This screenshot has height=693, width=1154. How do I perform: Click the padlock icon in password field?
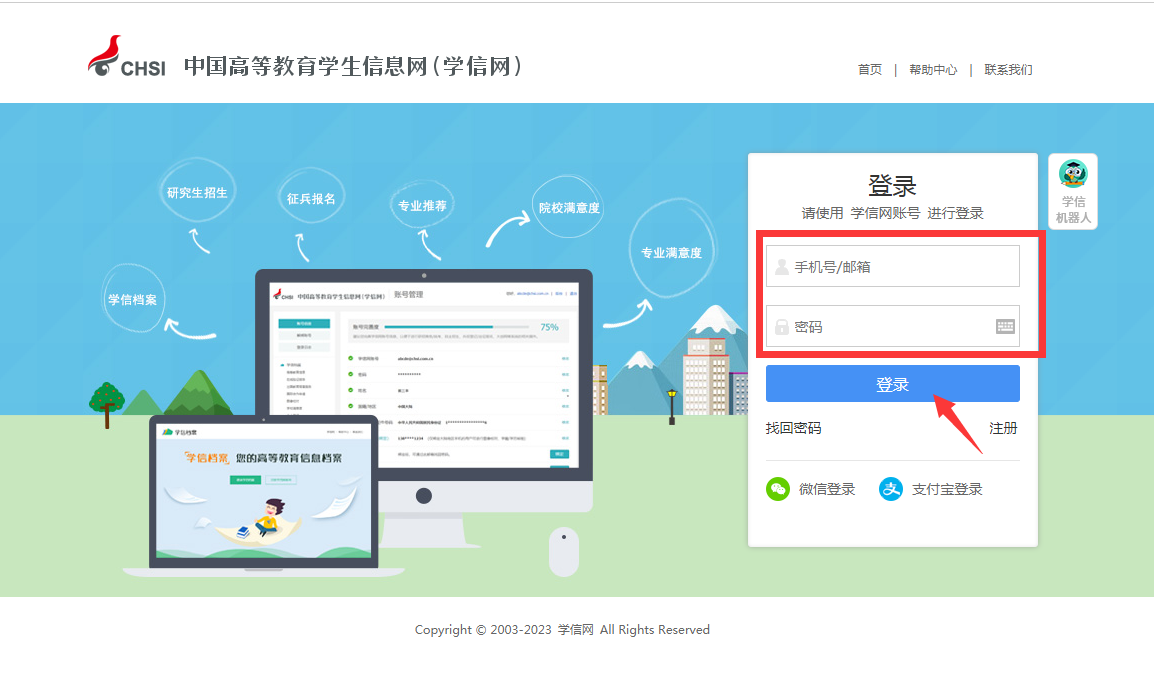(x=782, y=327)
